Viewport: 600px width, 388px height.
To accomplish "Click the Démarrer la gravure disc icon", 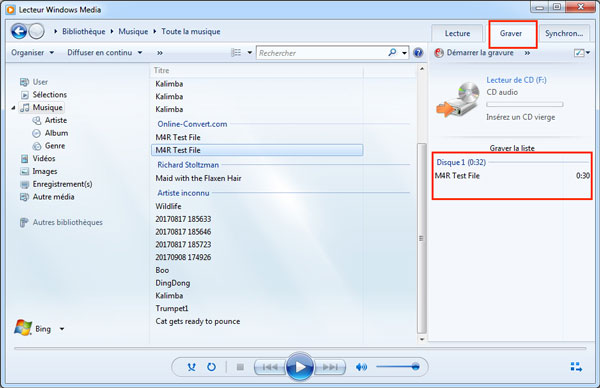I will point(439,53).
